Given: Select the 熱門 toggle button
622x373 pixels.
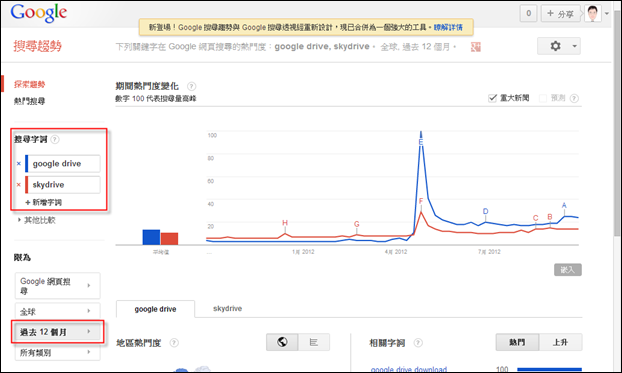Looking at the screenshot, I should 517,342.
